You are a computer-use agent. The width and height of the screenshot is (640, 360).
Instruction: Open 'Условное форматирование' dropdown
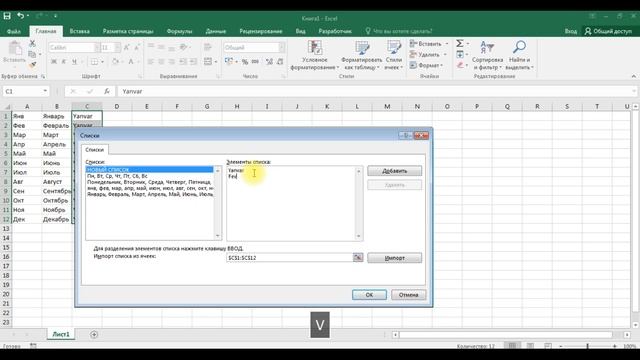[315, 56]
